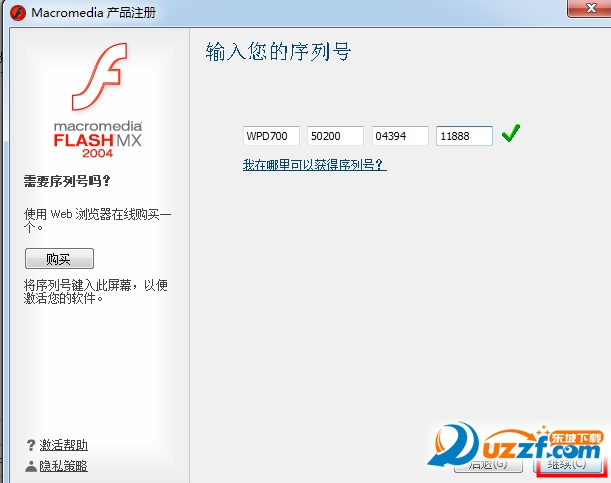Open the 我在哪里可以获得序列号 link

point(314,165)
